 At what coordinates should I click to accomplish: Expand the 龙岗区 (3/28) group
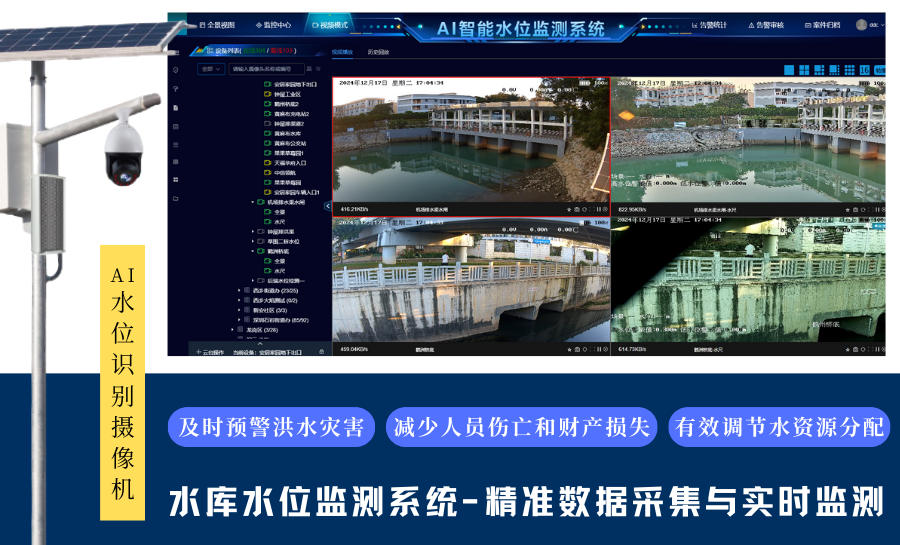pyautogui.click(x=232, y=330)
